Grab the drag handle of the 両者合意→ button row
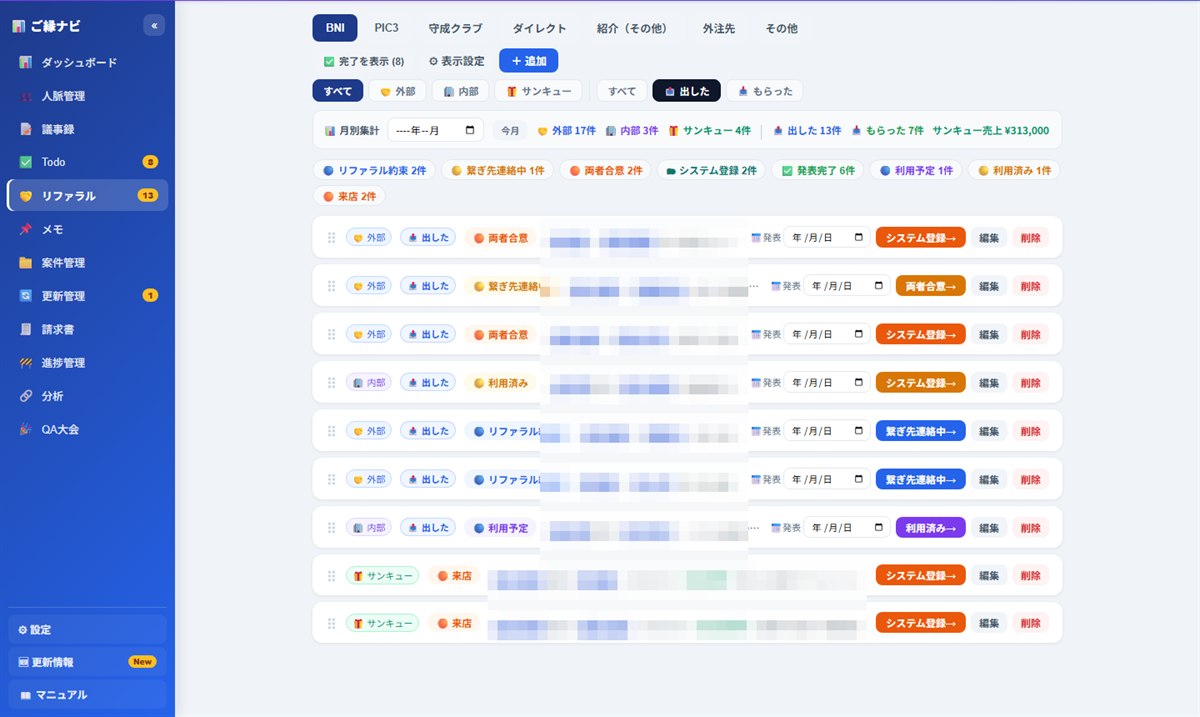The height and width of the screenshot is (717, 1200). 331,286
